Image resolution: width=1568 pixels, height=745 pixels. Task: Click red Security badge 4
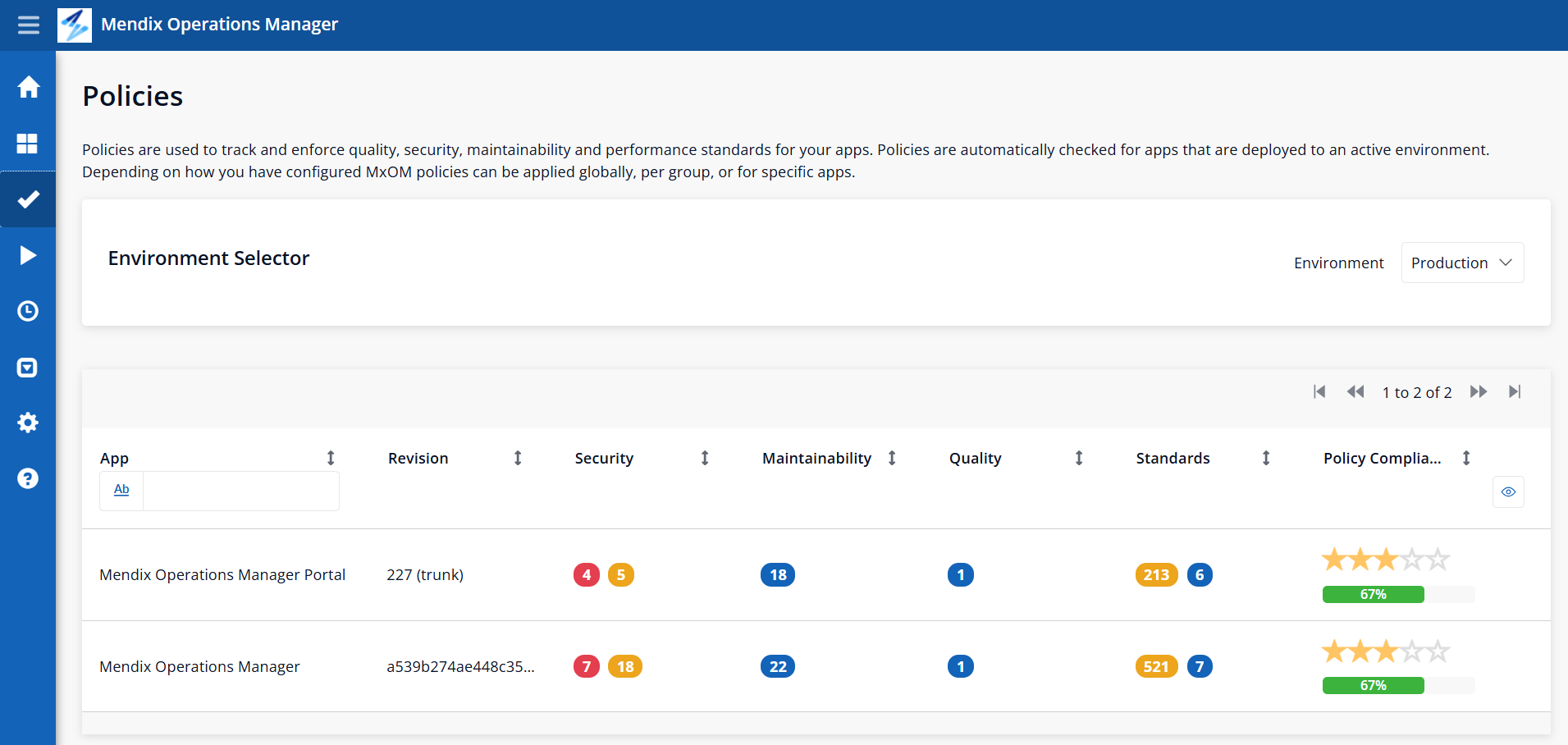[587, 574]
